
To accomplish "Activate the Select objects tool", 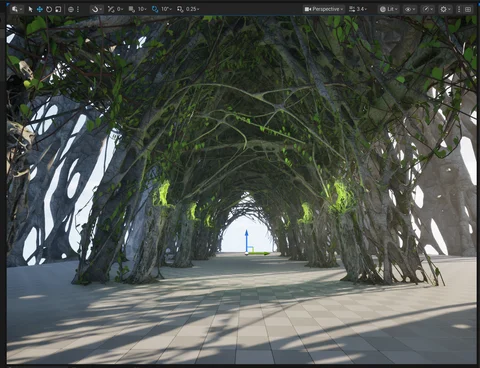I will (30, 9).
